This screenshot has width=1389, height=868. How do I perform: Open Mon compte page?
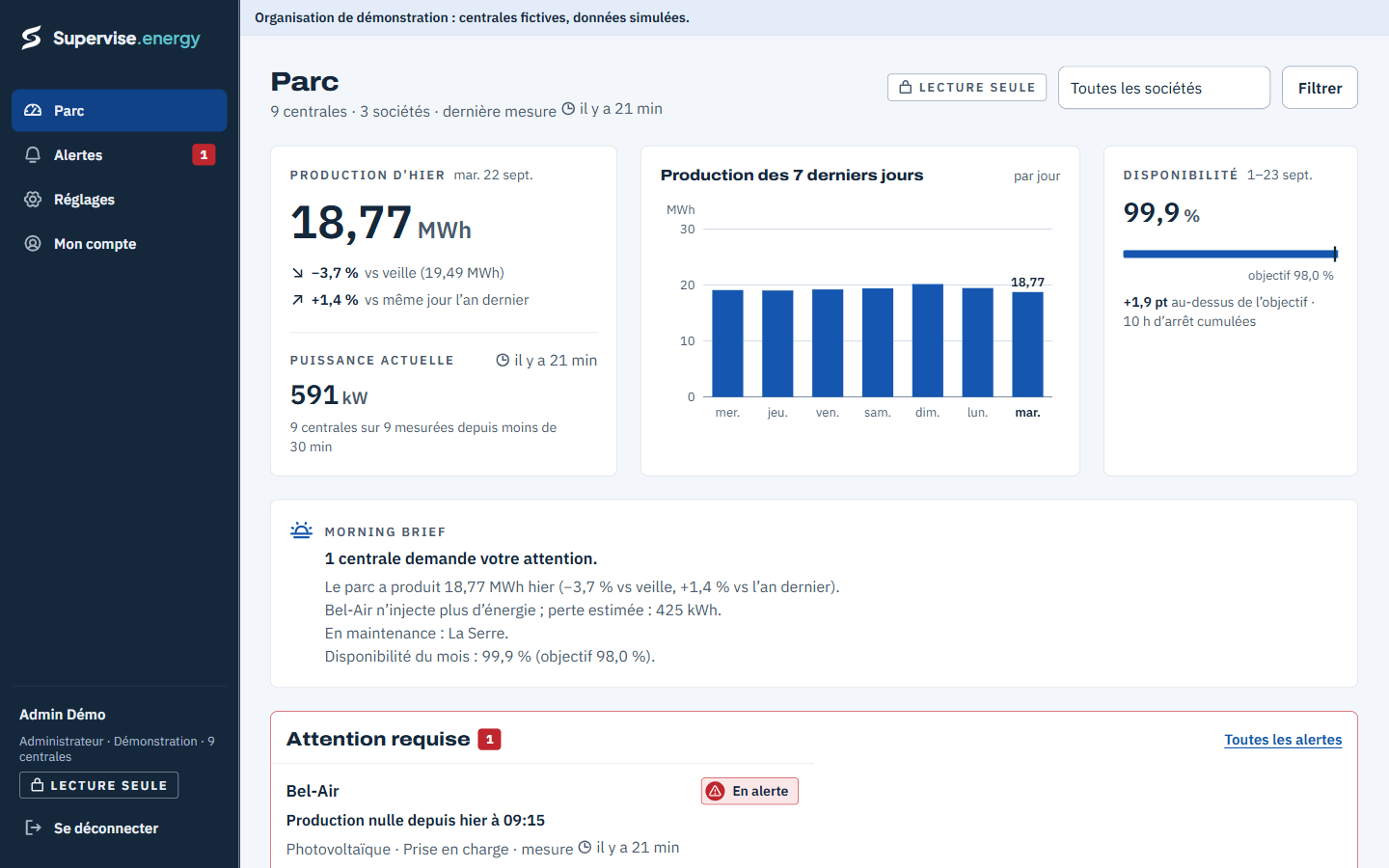pyautogui.click(x=120, y=244)
